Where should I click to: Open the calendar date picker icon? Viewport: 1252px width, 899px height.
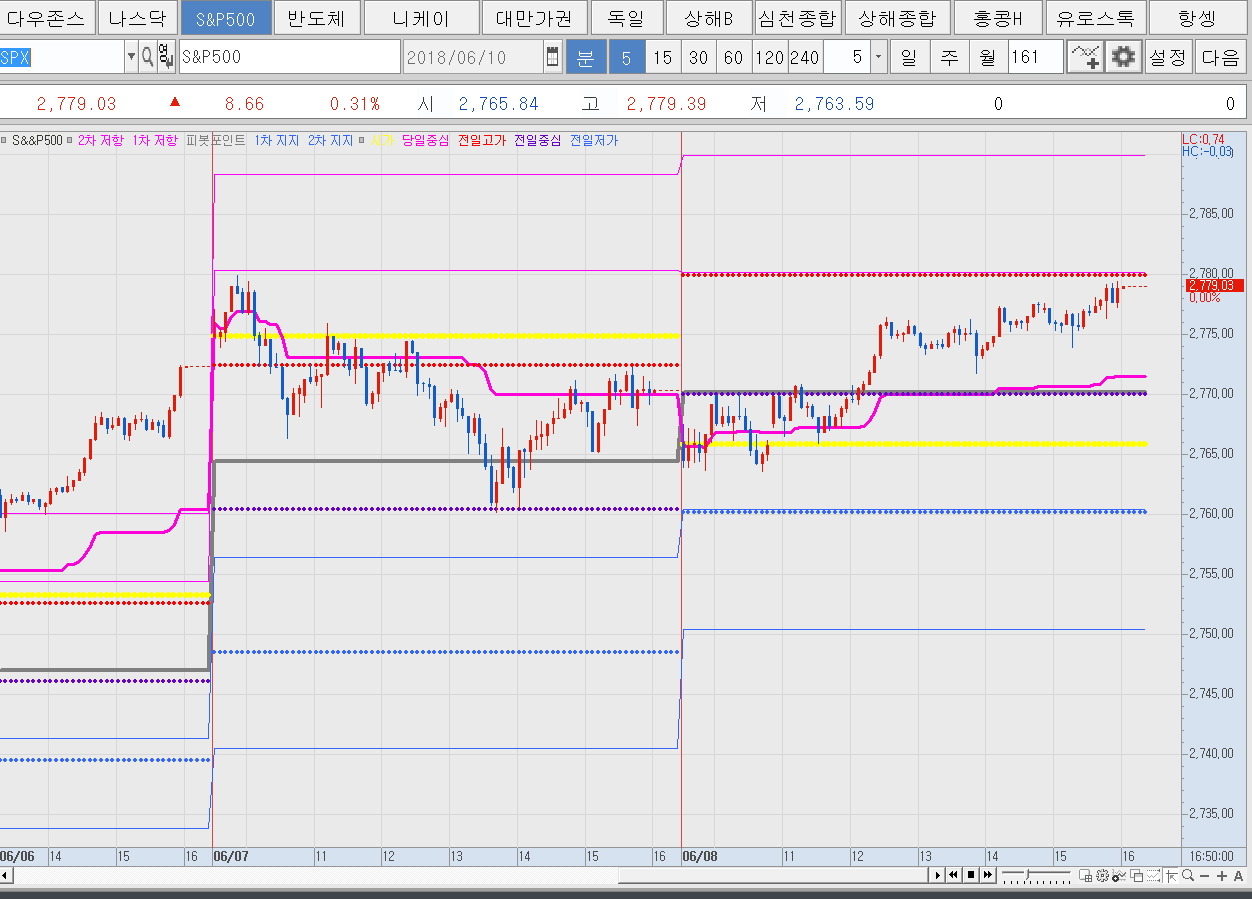[x=553, y=58]
